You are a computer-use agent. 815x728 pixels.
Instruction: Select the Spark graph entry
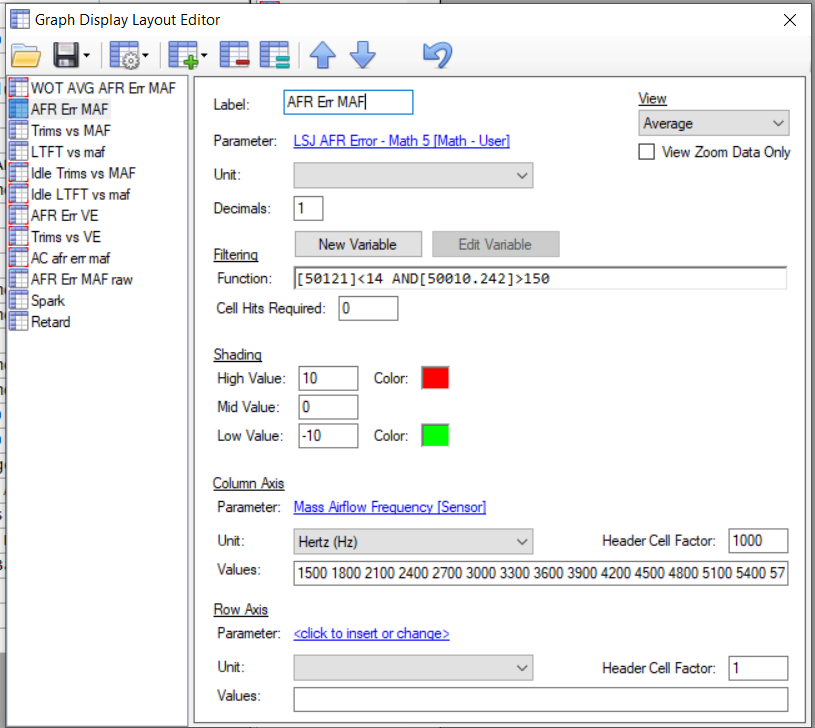pyautogui.click(x=48, y=301)
